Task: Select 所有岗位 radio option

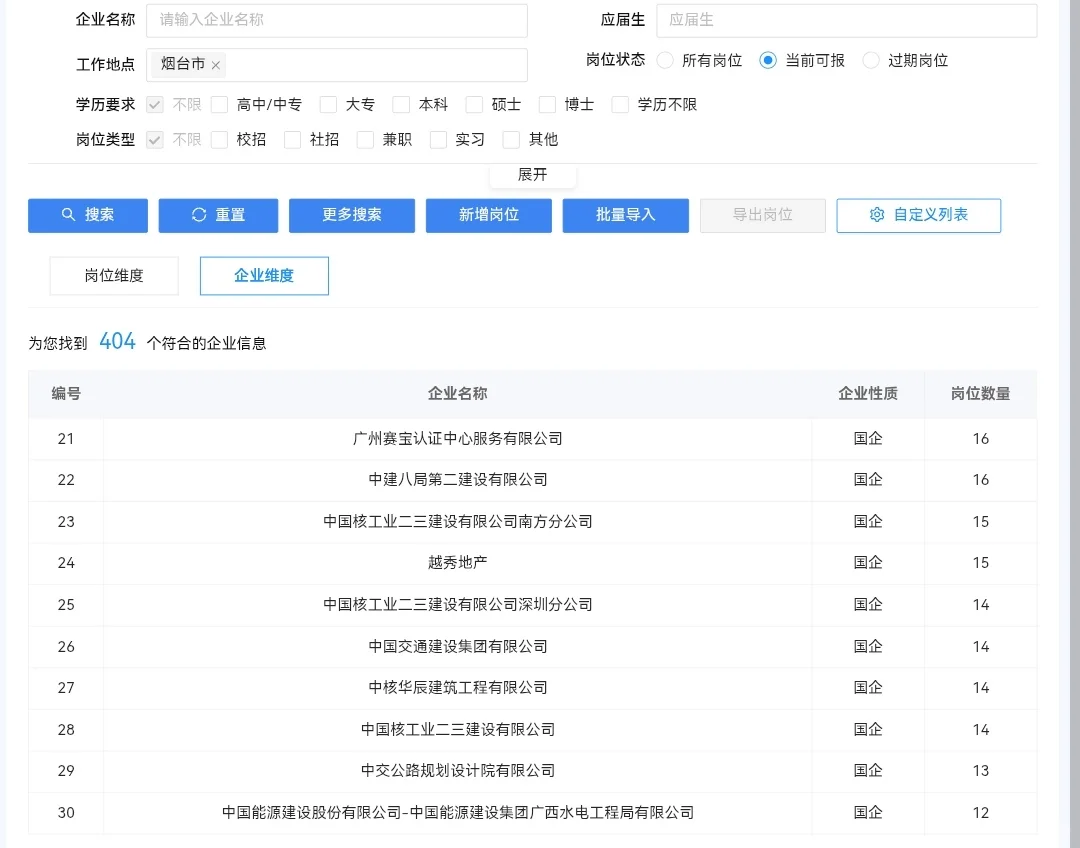Action: point(665,61)
